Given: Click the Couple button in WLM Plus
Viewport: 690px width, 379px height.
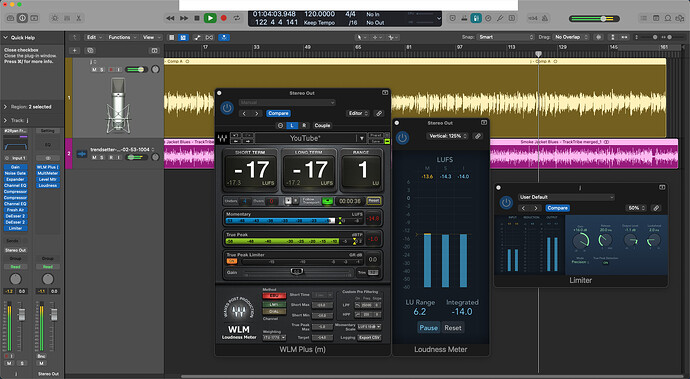Looking at the screenshot, I should tap(322, 125).
